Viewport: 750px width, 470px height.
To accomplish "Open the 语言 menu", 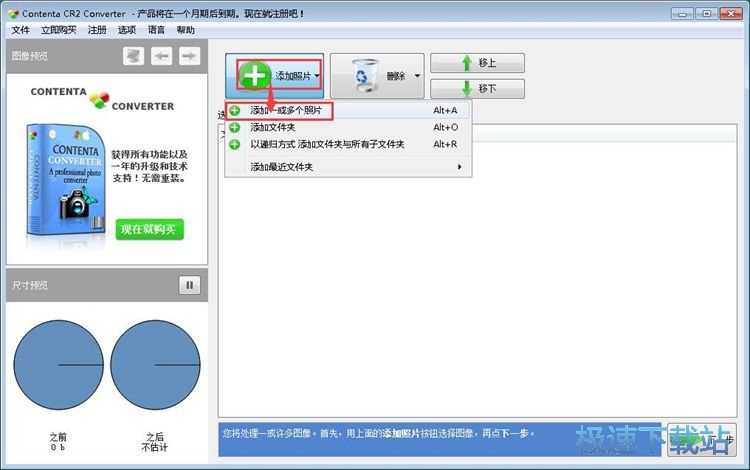I will pos(156,30).
